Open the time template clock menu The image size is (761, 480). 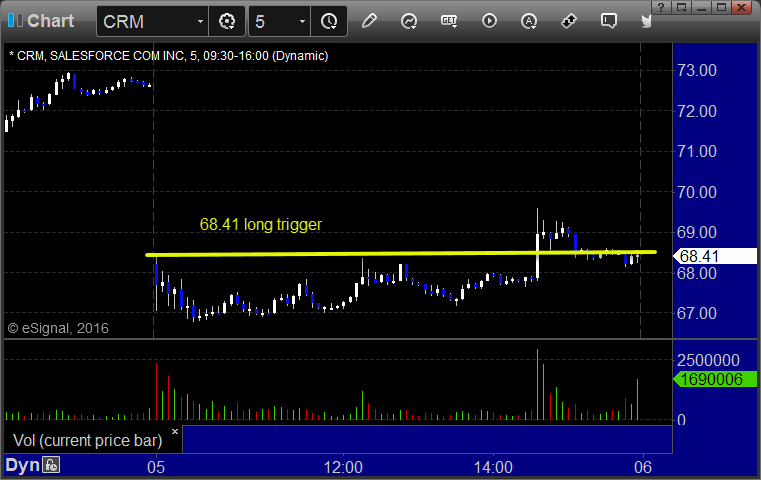(329, 21)
